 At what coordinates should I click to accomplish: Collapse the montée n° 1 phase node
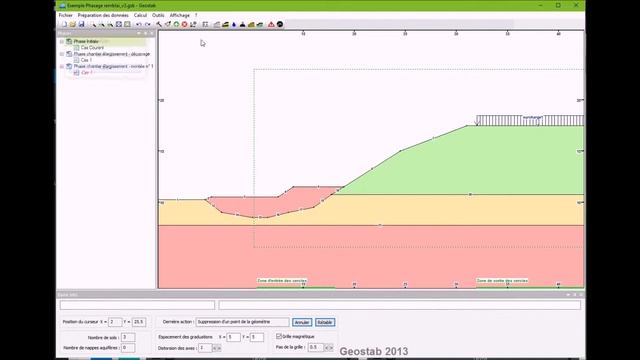pos(62,66)
